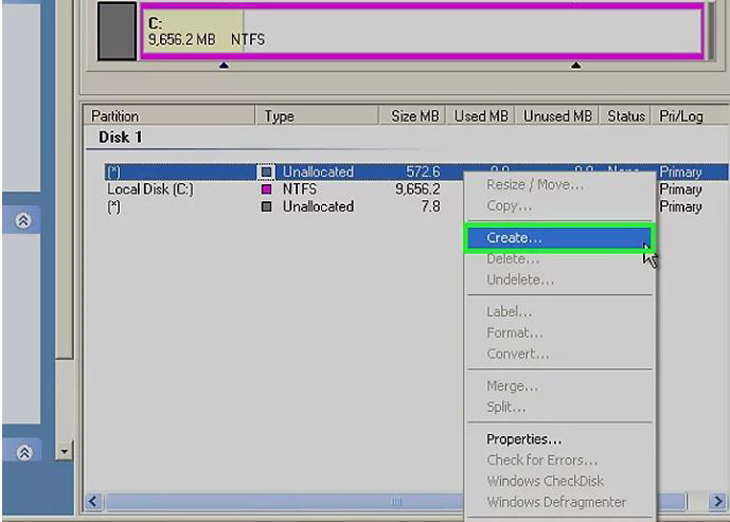Click the right triangle marker under the disk map
730x522 pixels.
pos(576,65)
